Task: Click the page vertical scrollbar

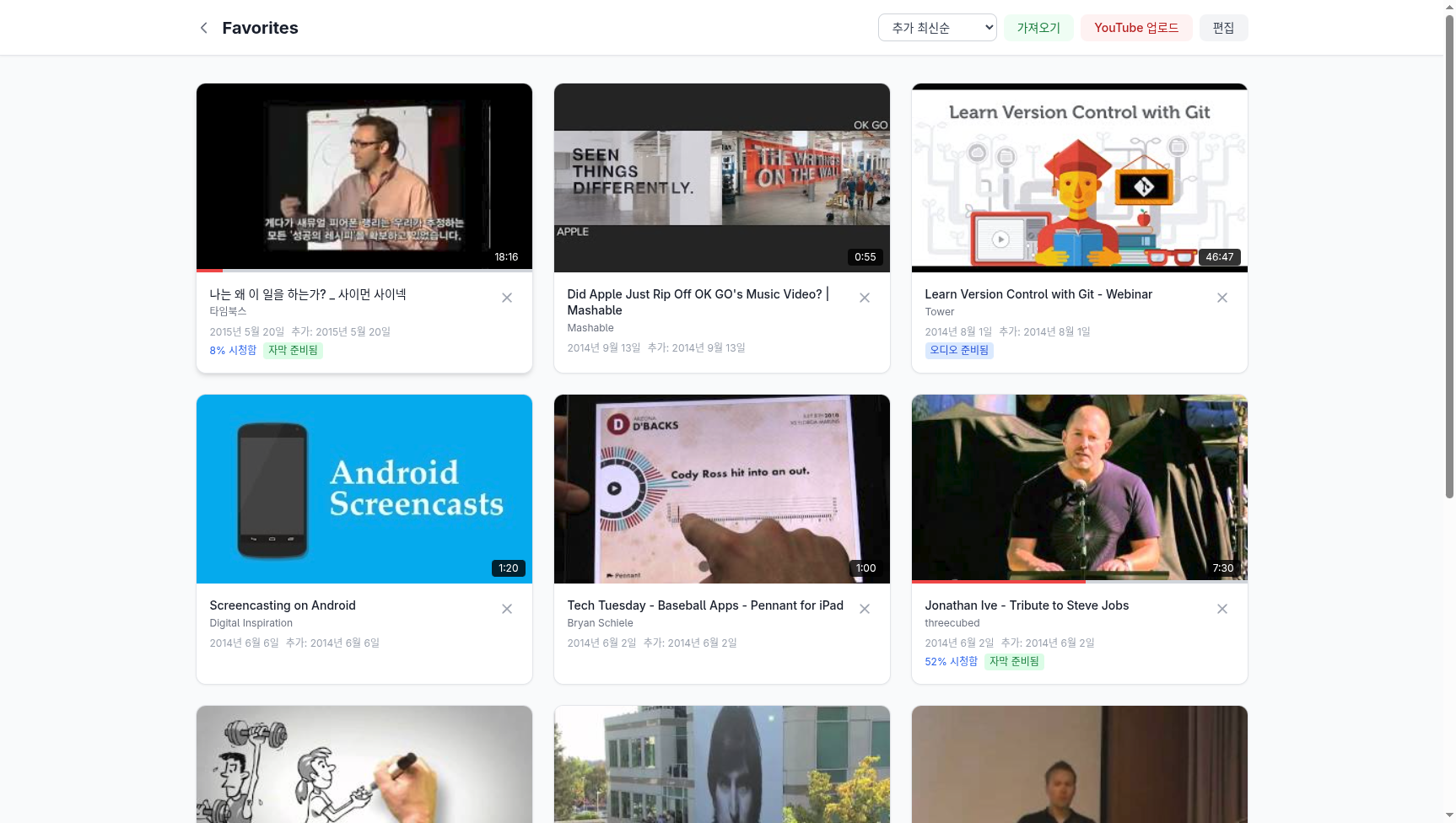Action: (1449, 253)
